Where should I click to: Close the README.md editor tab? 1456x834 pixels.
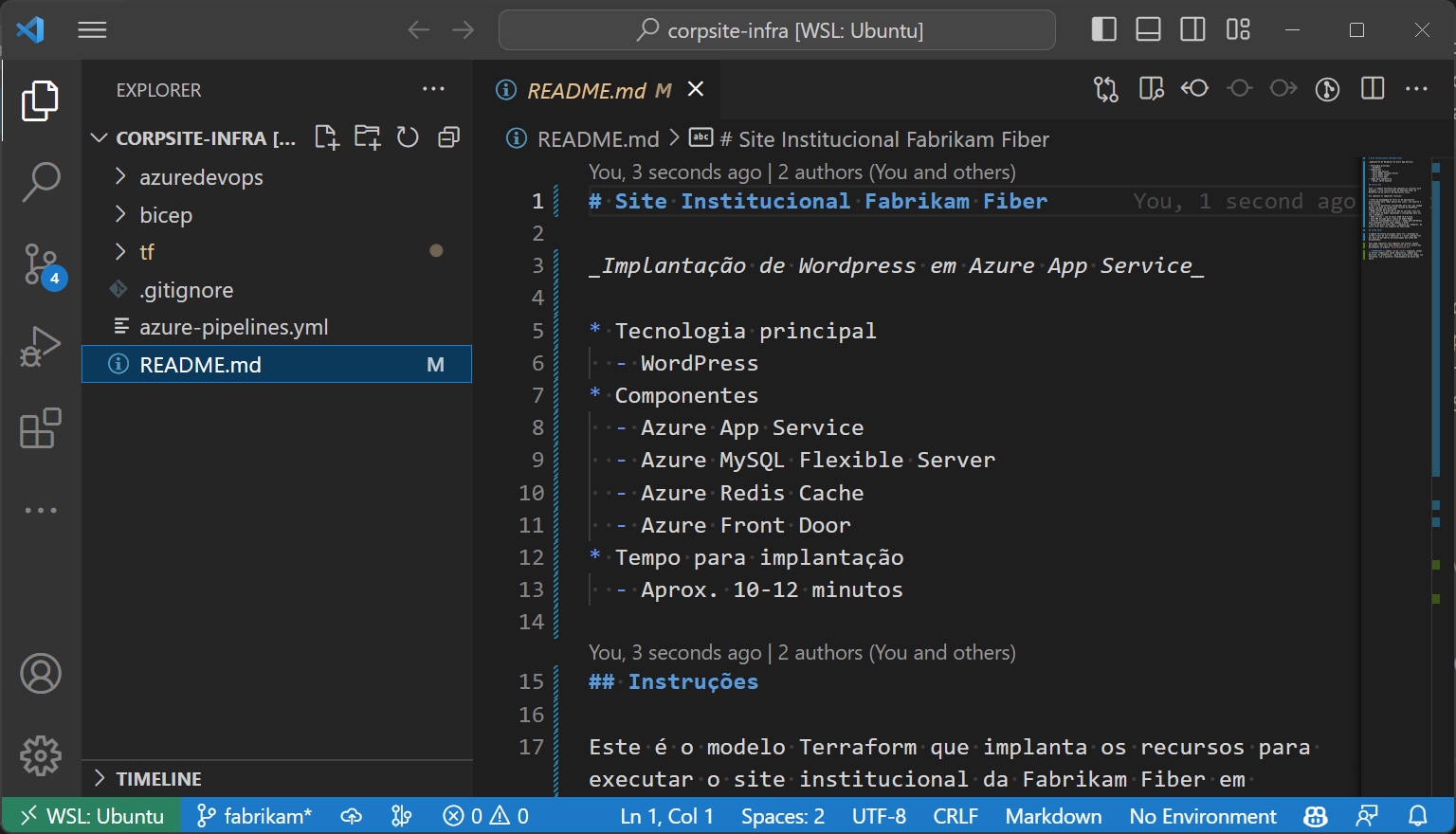point(696,89)
